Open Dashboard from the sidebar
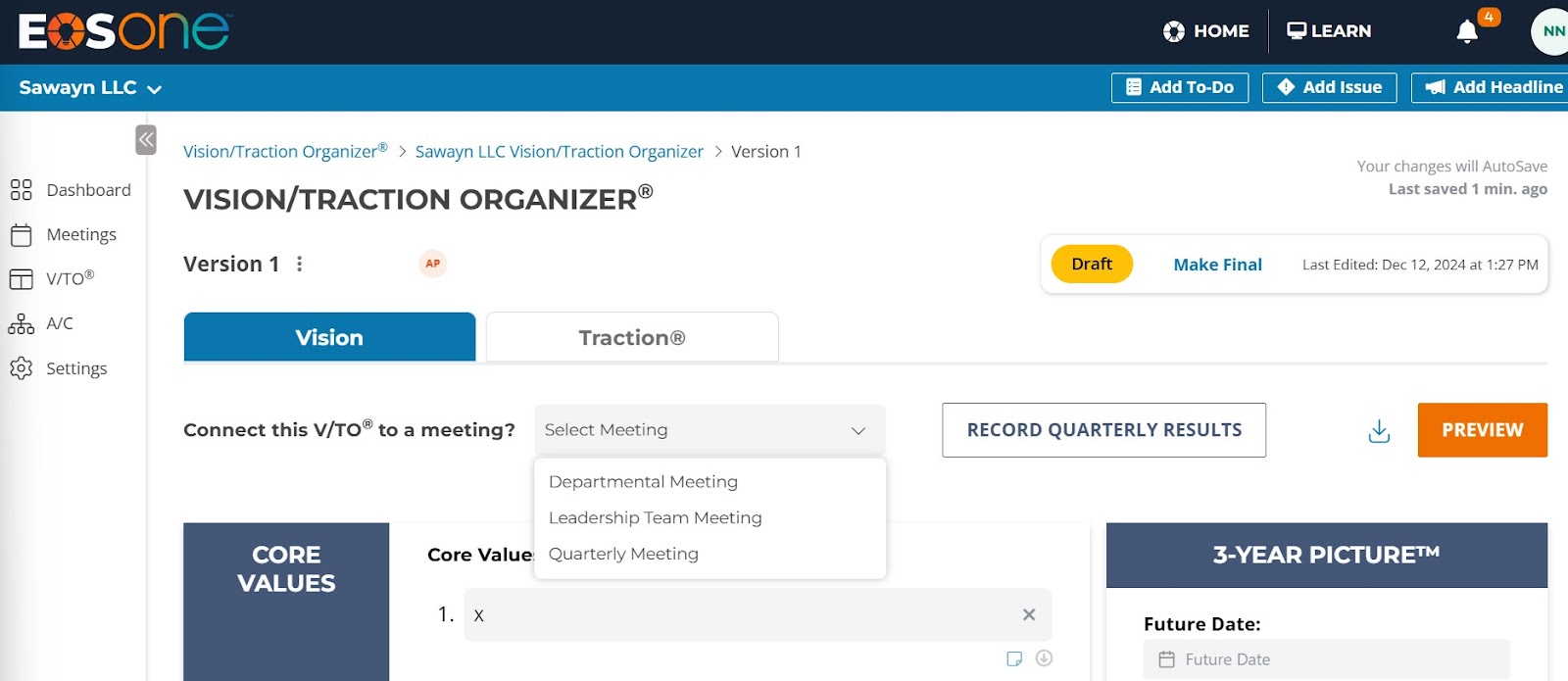 coord(71,190)
